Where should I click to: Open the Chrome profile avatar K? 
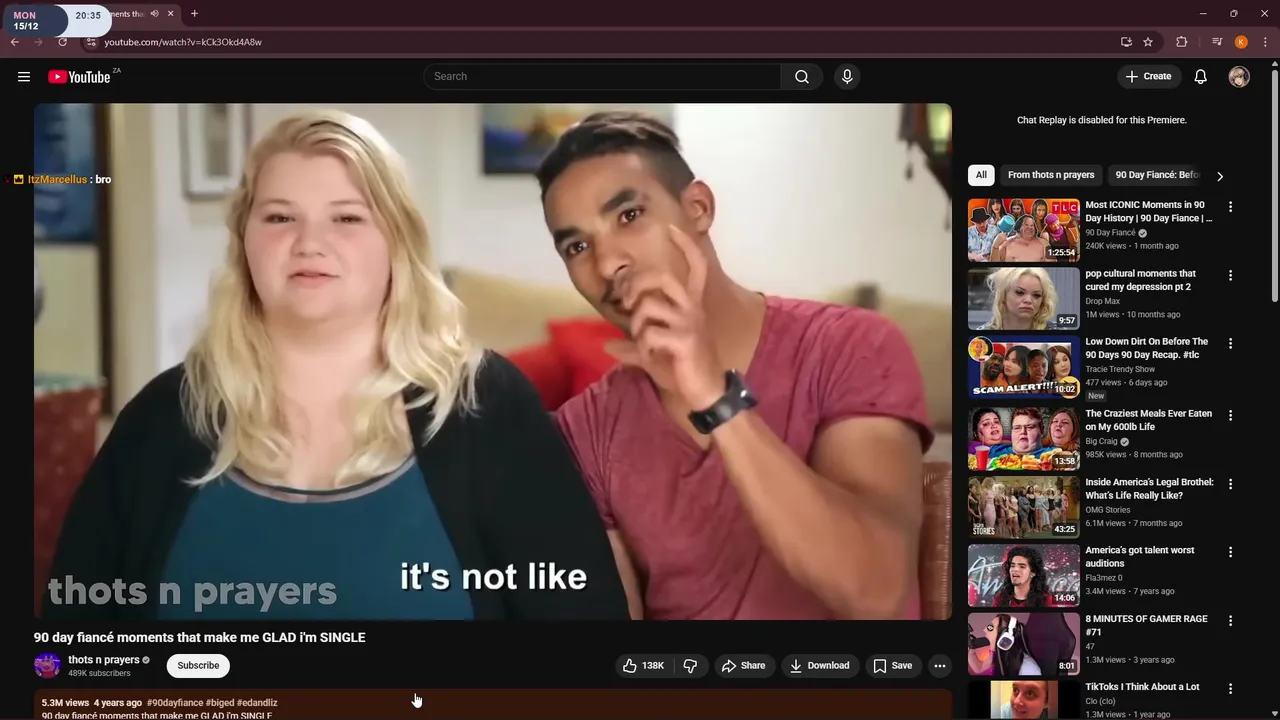[x=1241, y=42]
